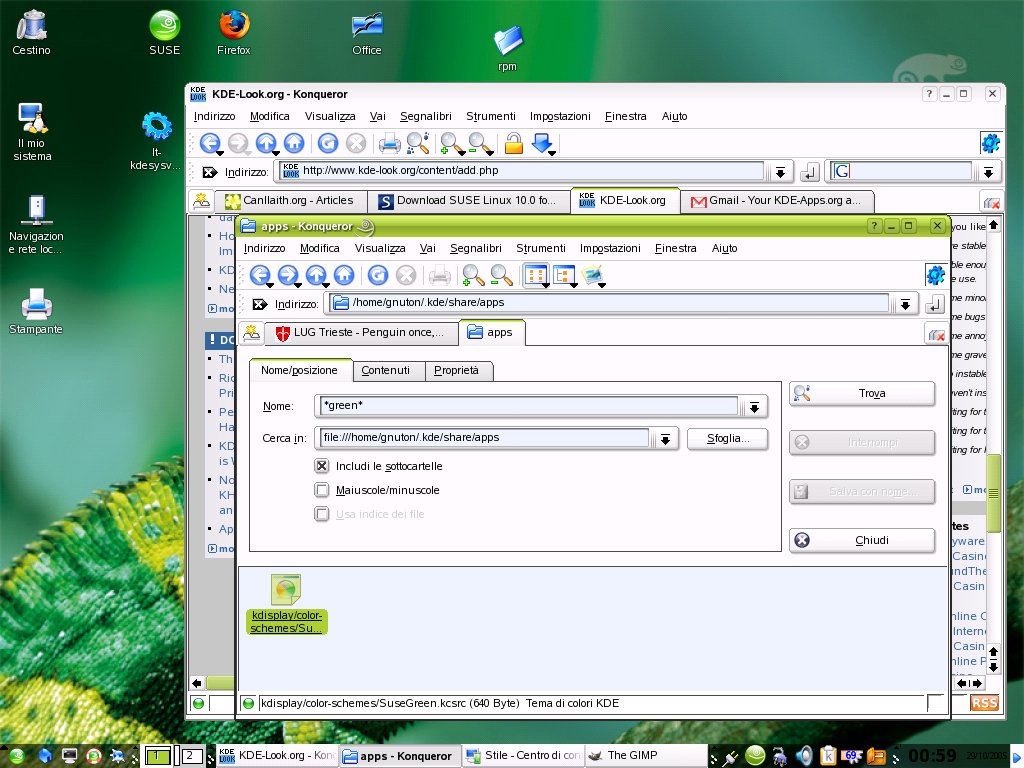Click Home icon in KDE-Look Konqueror toolbar
This screenshot has width=1024, height=768.
point(294,143)
